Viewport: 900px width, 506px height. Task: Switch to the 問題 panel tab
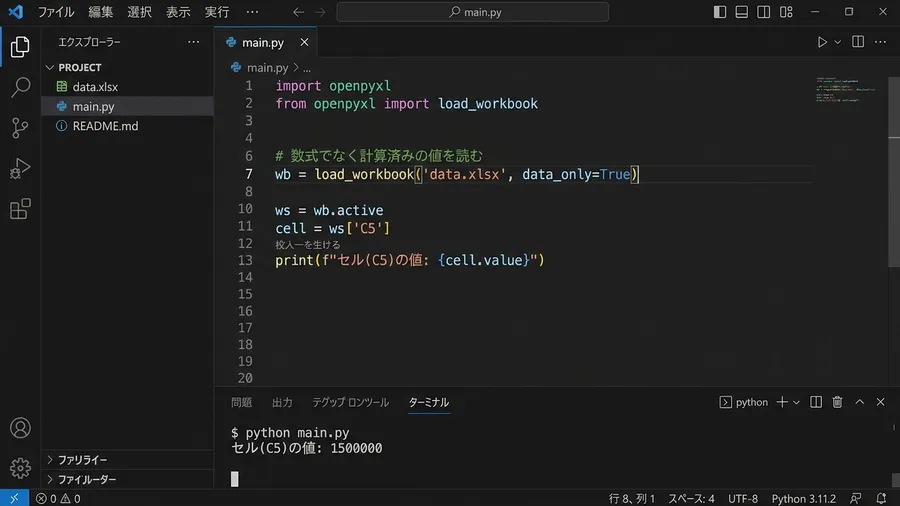click(x=241, y=402)
